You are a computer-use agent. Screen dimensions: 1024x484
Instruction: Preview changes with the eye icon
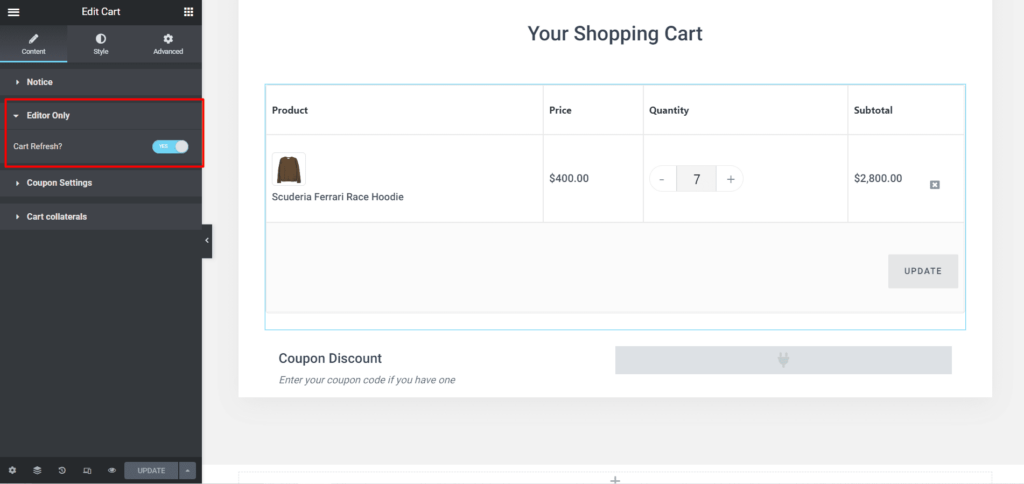[x=112, y=470]
